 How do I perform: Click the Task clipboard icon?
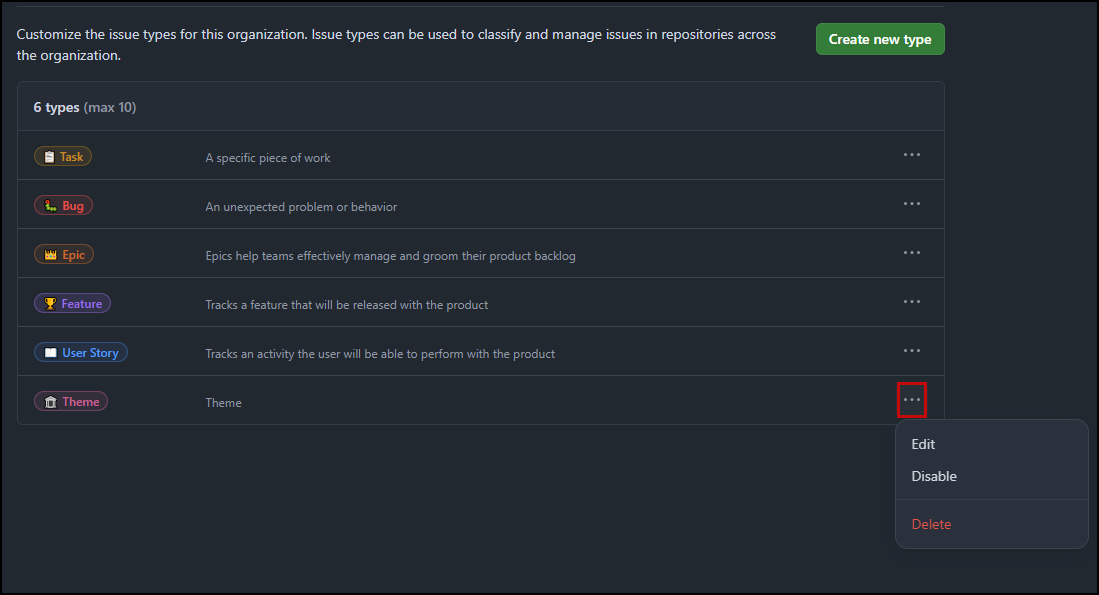[49, 157]
